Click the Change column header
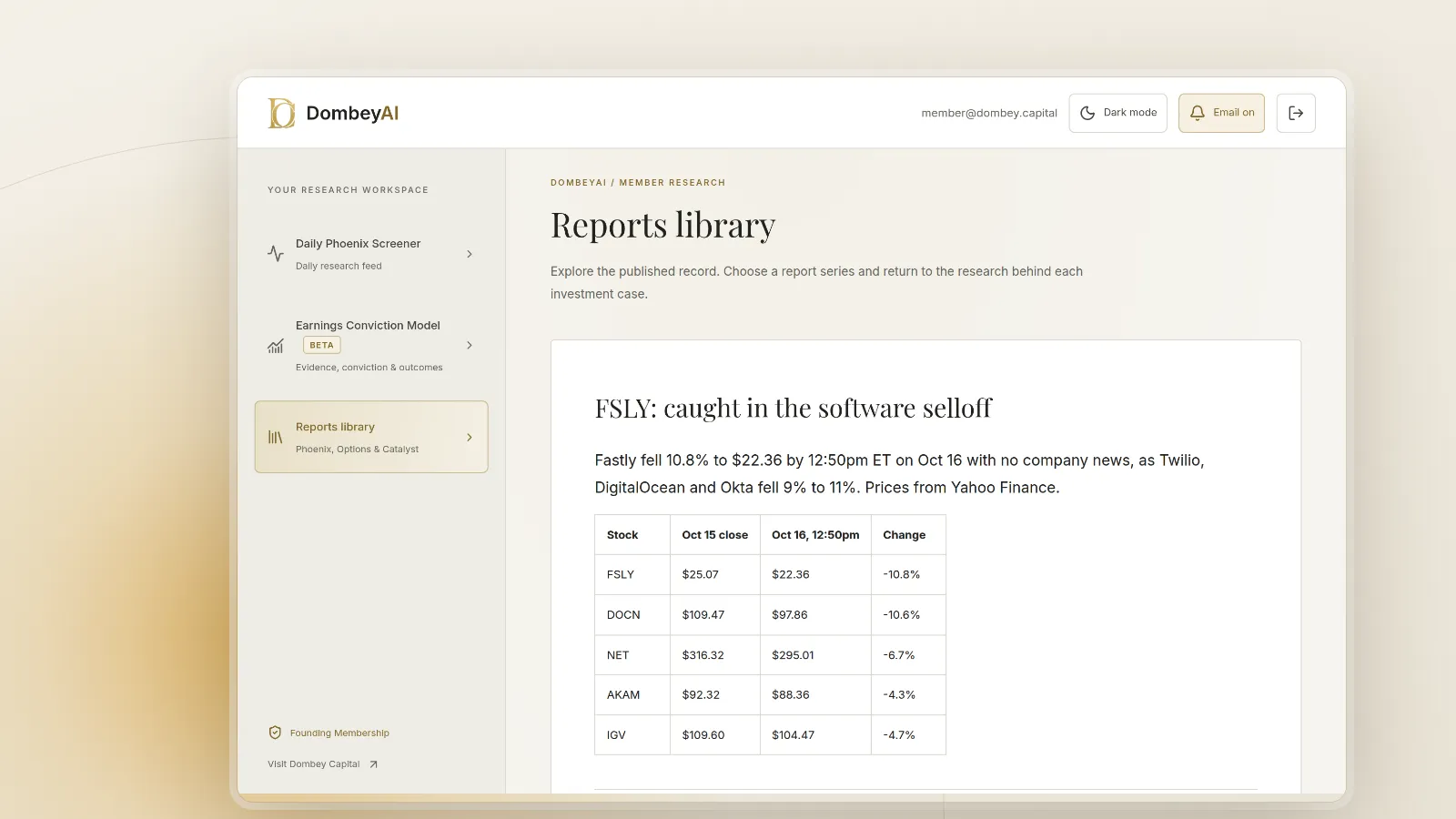 click(908, 535)
